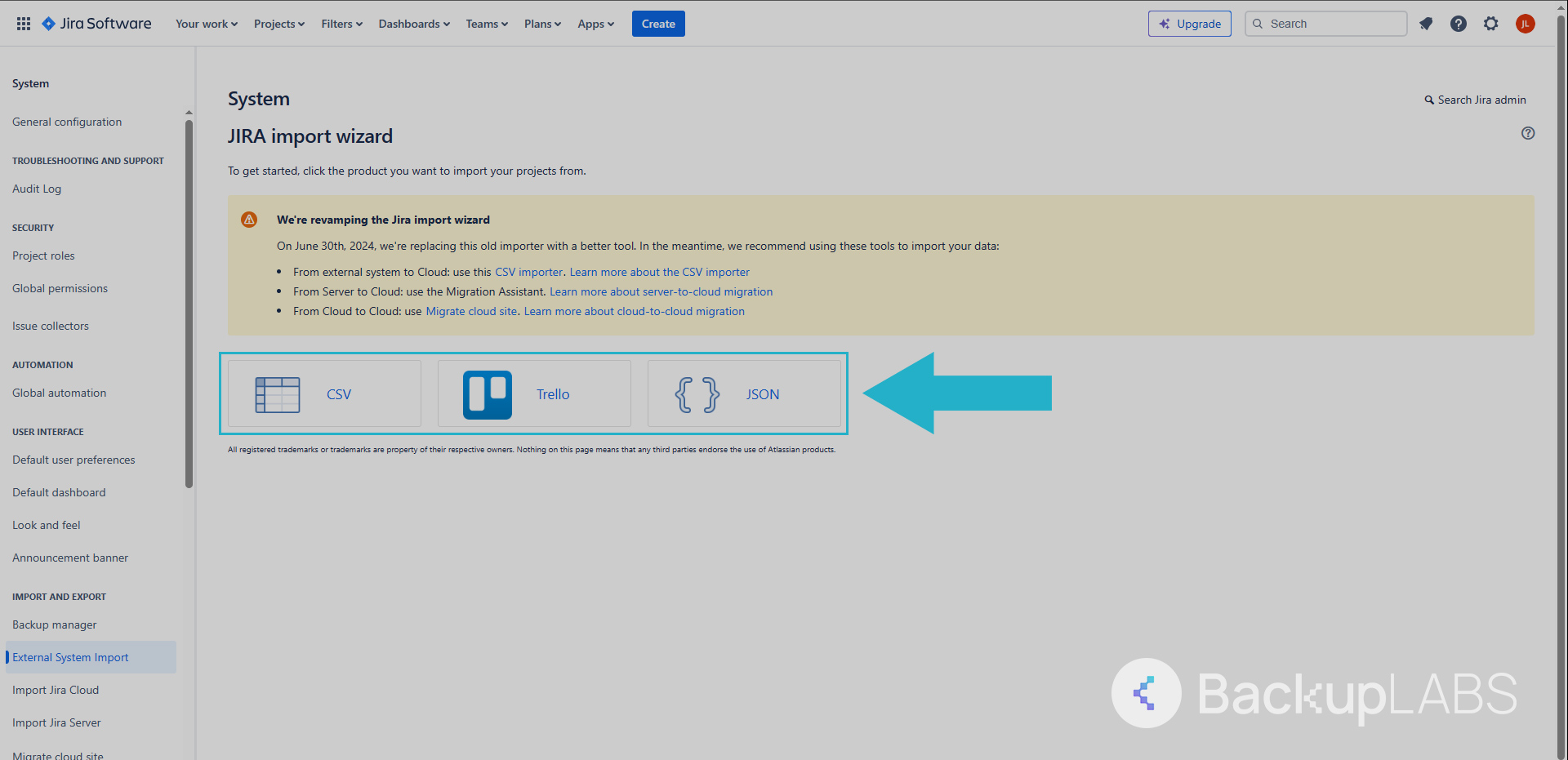Click the CSV table import icon
Image resolution: width=1568 pixels, height=760 pixels.
tap(278, 394)
